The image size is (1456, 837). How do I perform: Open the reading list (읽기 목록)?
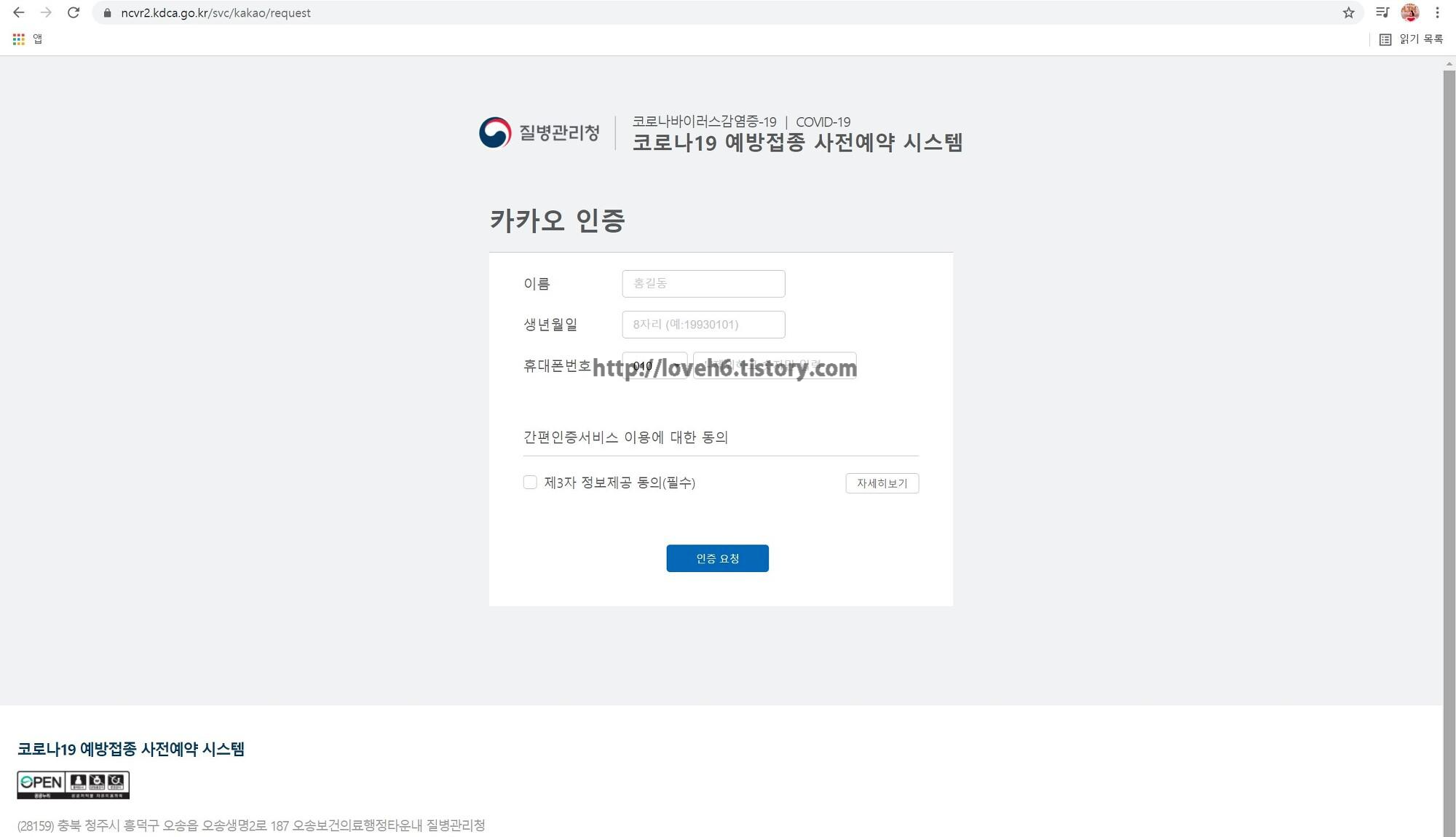[1411, 39]
